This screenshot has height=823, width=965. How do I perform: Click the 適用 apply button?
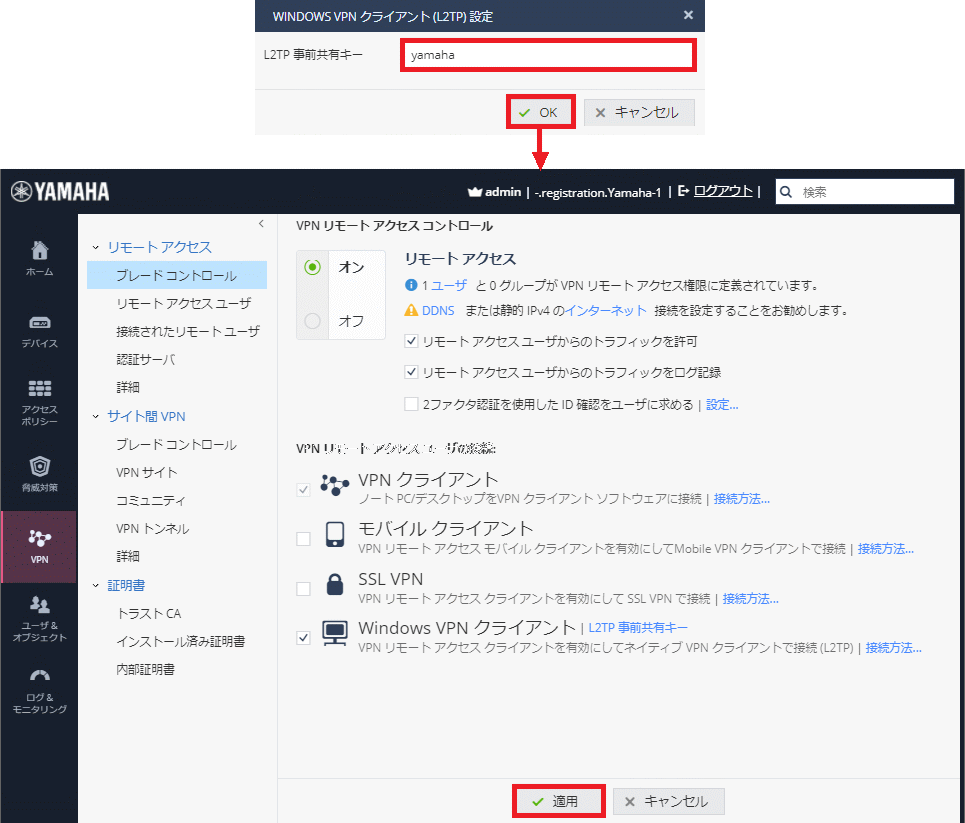[x=558, y=802]
